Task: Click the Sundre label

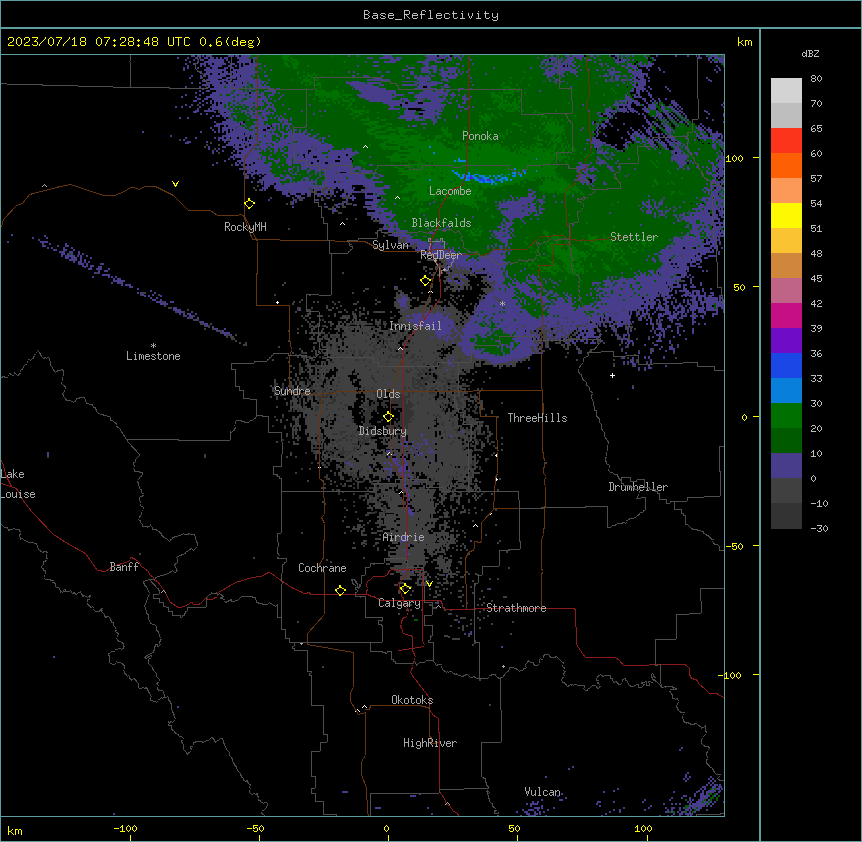Action: (x=292, y=391)
